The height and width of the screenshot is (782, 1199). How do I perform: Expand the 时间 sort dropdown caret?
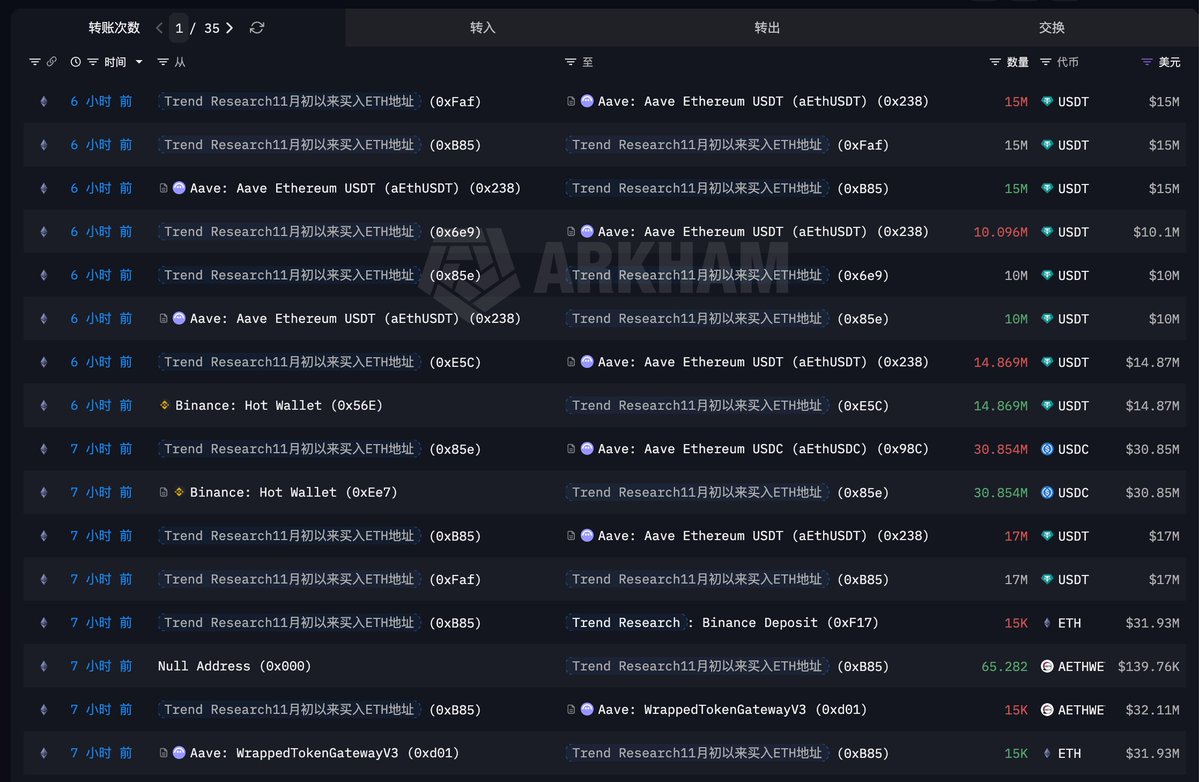[139, 62]
